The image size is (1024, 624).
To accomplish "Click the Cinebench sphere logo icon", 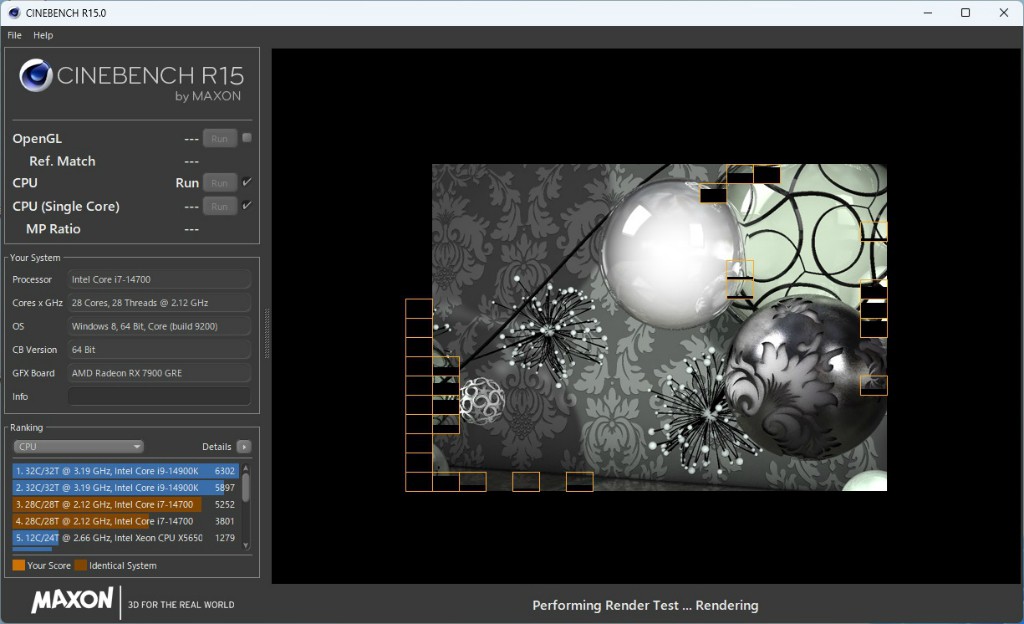I will pyautogui.click(x=36, y=76).
